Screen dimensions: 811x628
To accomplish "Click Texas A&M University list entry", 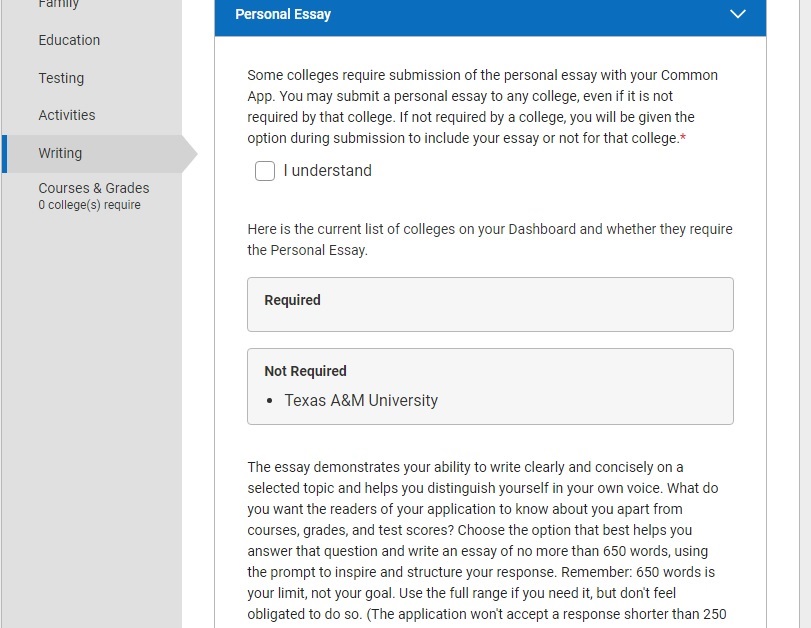I will (x=361, y=400).
